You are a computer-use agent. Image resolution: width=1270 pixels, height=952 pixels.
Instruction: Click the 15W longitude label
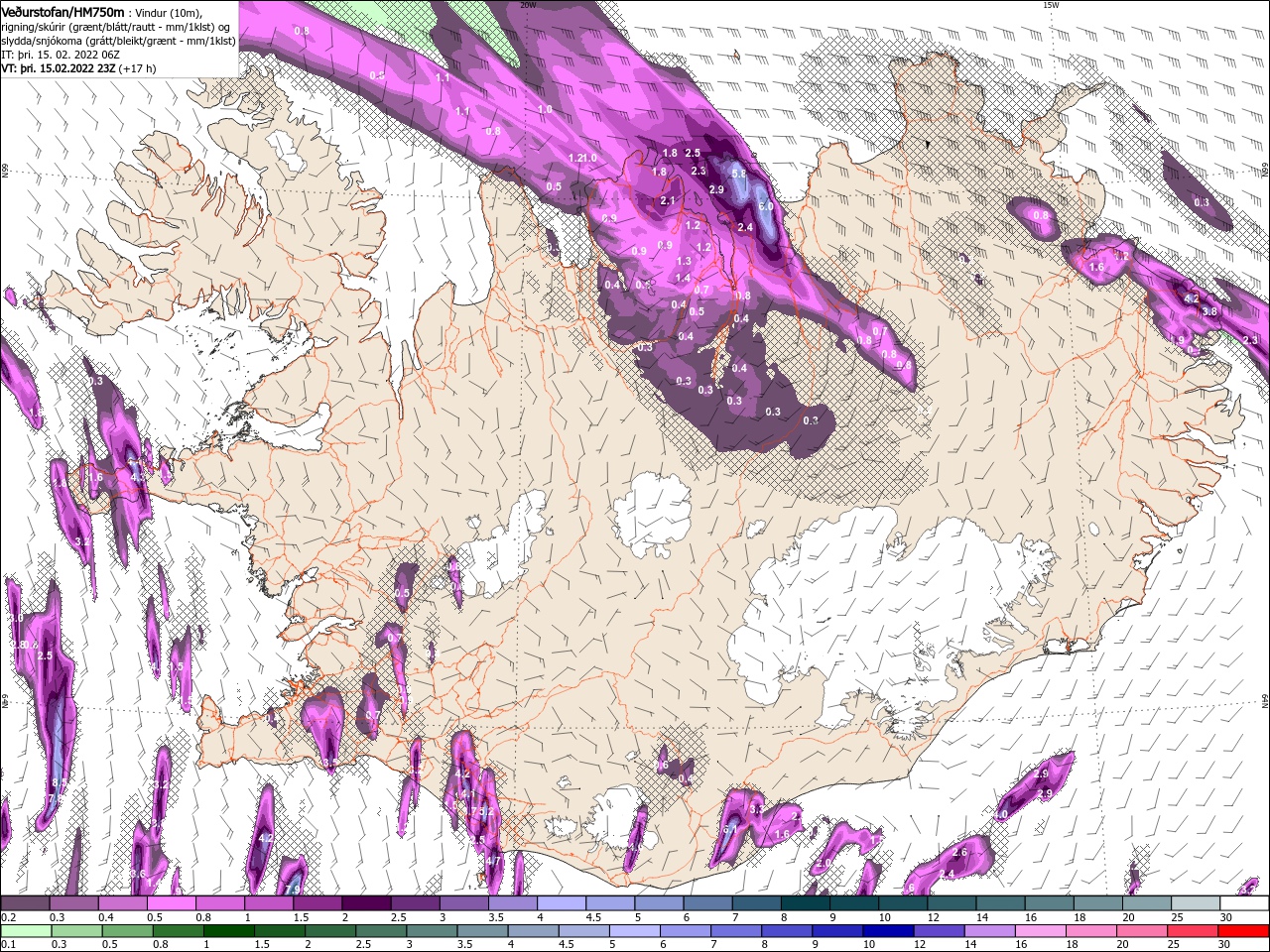pyautogui.click(x=1050, y=5)
